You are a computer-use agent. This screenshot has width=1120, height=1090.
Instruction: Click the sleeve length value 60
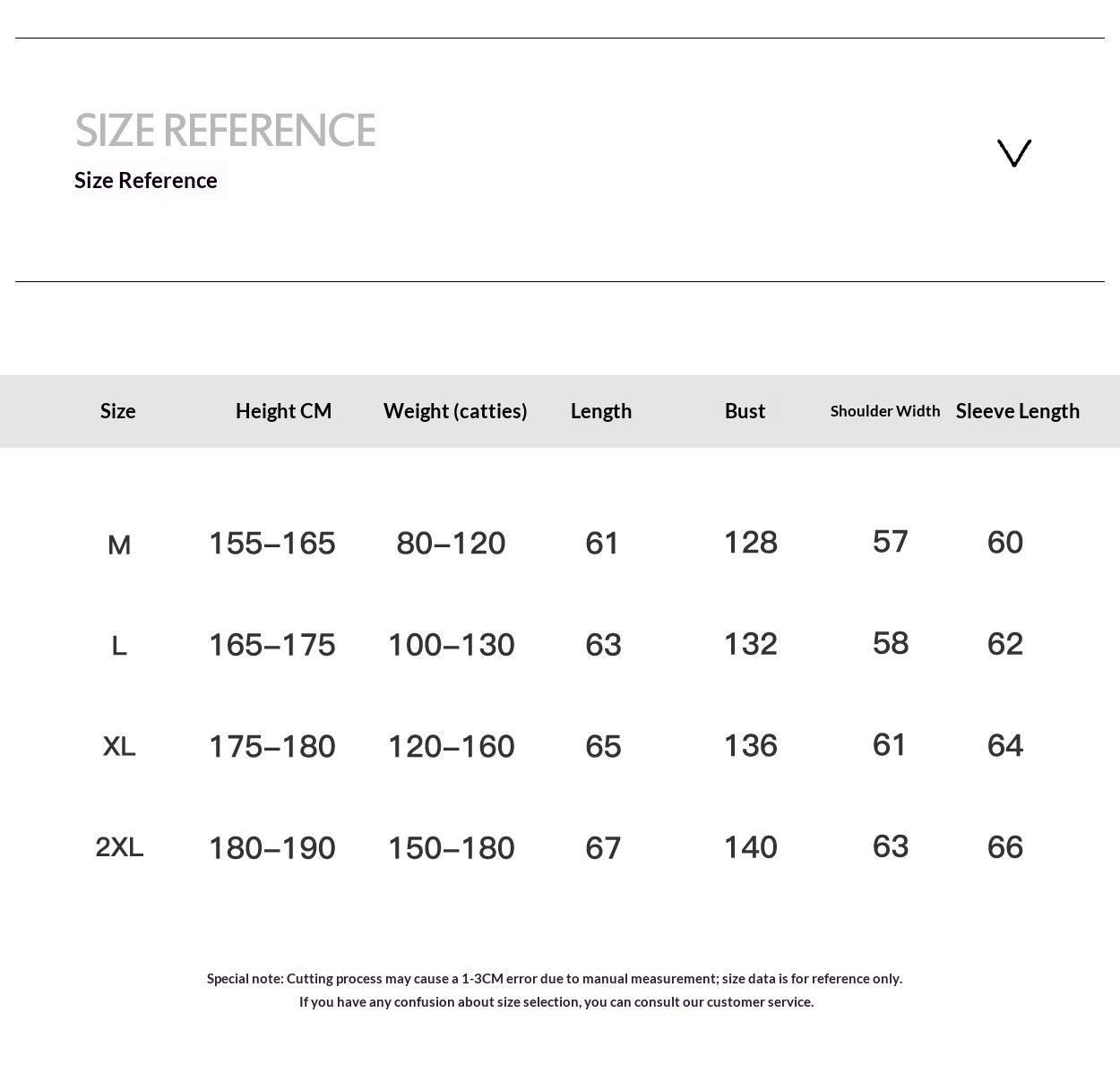[x=1004, y=543]
